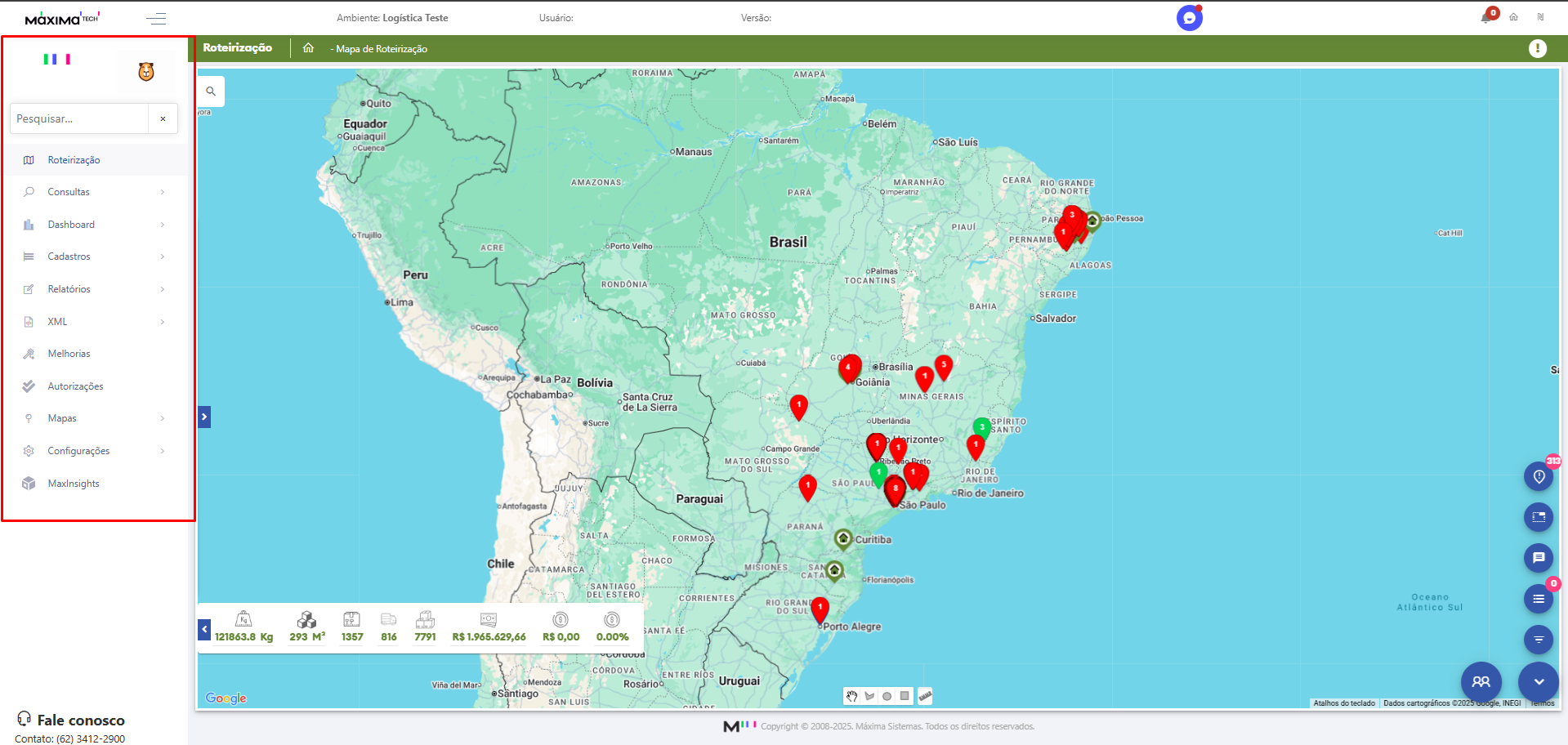1568x745 pixels.
Task: Collapse floating buttons with the down chevron
Action: (1538, 681)
